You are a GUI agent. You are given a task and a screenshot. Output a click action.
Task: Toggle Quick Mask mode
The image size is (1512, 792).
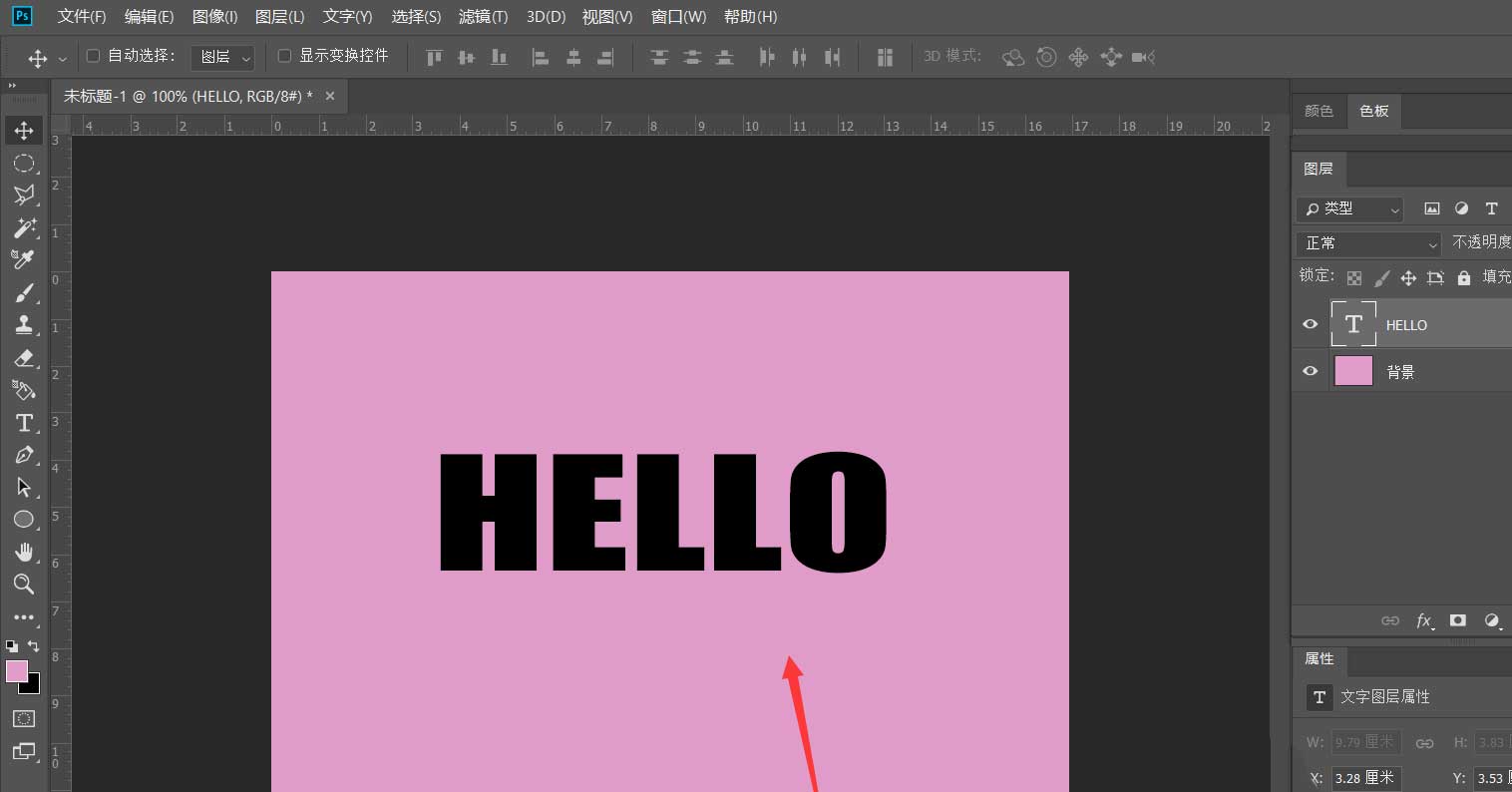tap(24, 718)
